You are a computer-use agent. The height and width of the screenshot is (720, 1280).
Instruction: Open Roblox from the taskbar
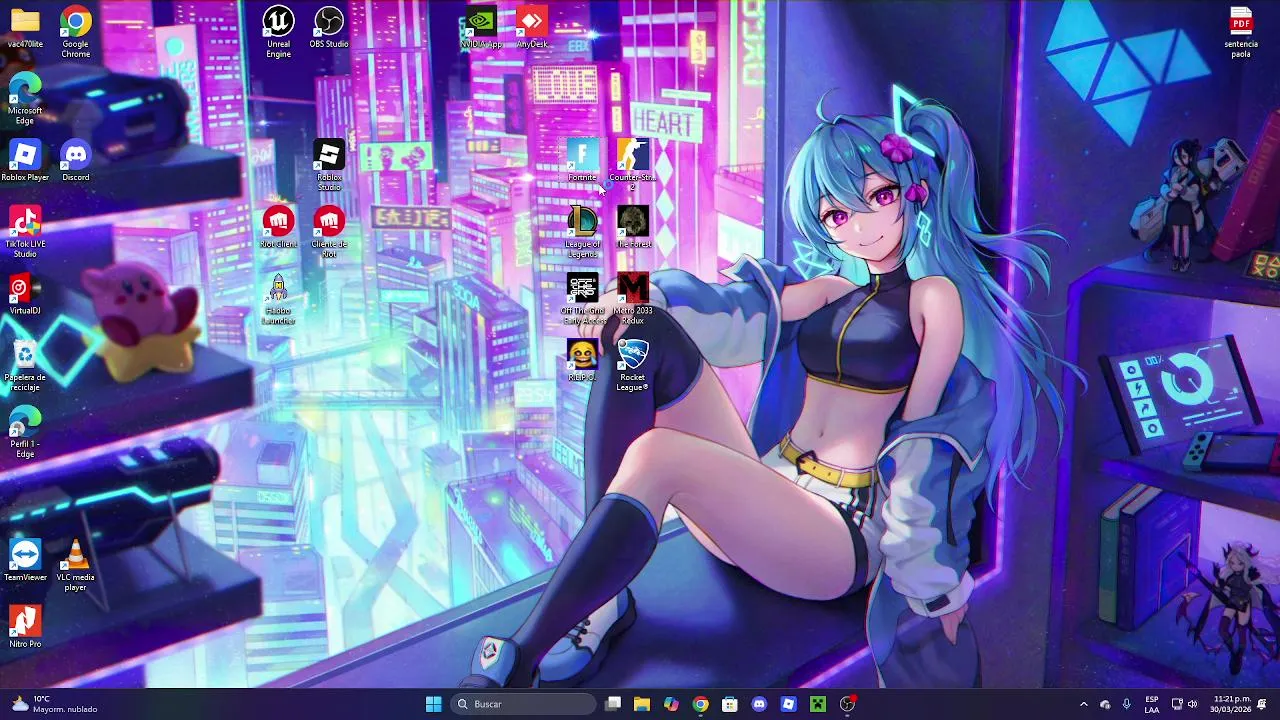point(788,704)
